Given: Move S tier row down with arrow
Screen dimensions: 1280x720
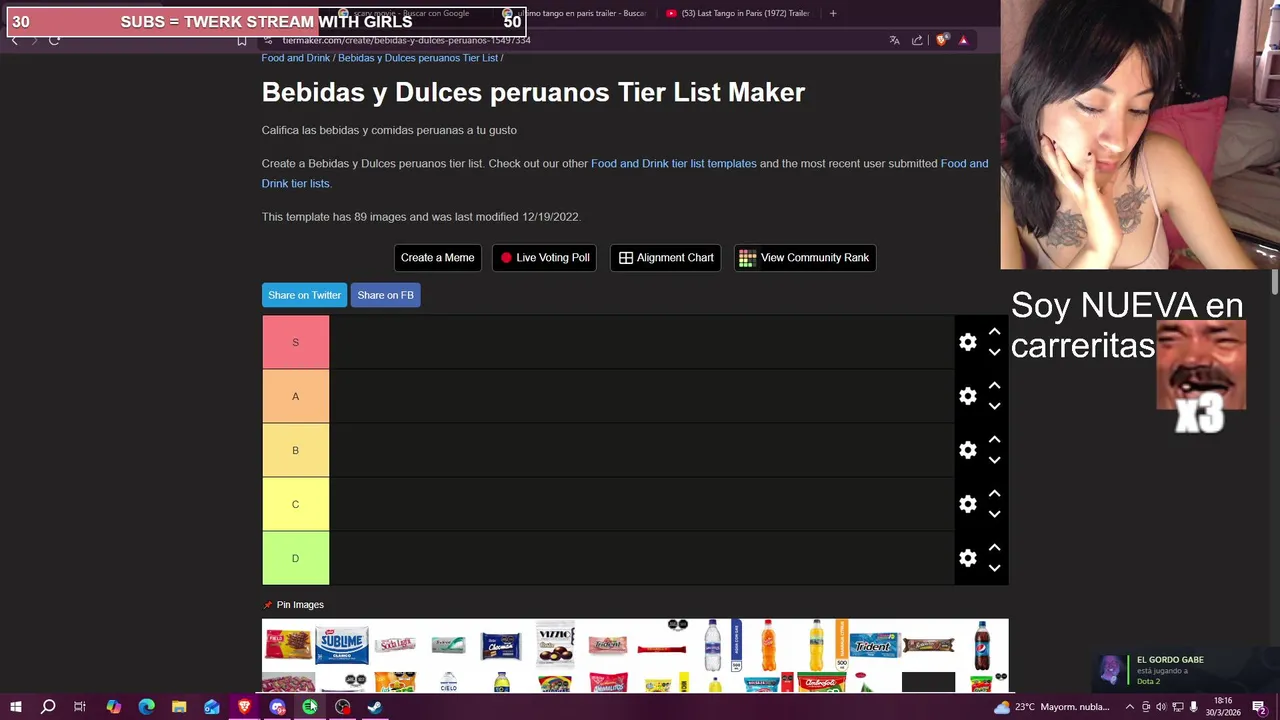Looking at the screenshot, I should [x=994, y=352].
